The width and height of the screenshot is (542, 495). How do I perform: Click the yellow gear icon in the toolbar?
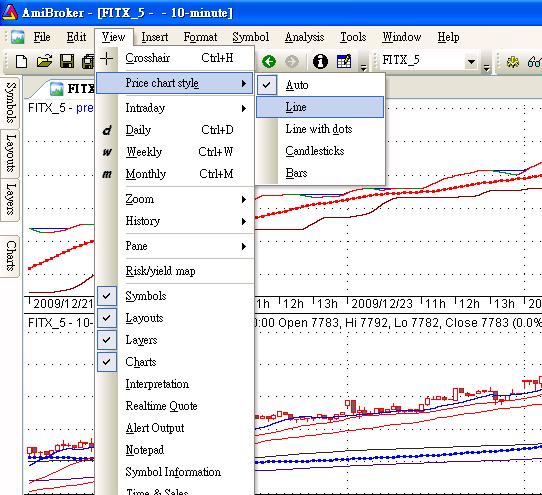pos(513,62)
